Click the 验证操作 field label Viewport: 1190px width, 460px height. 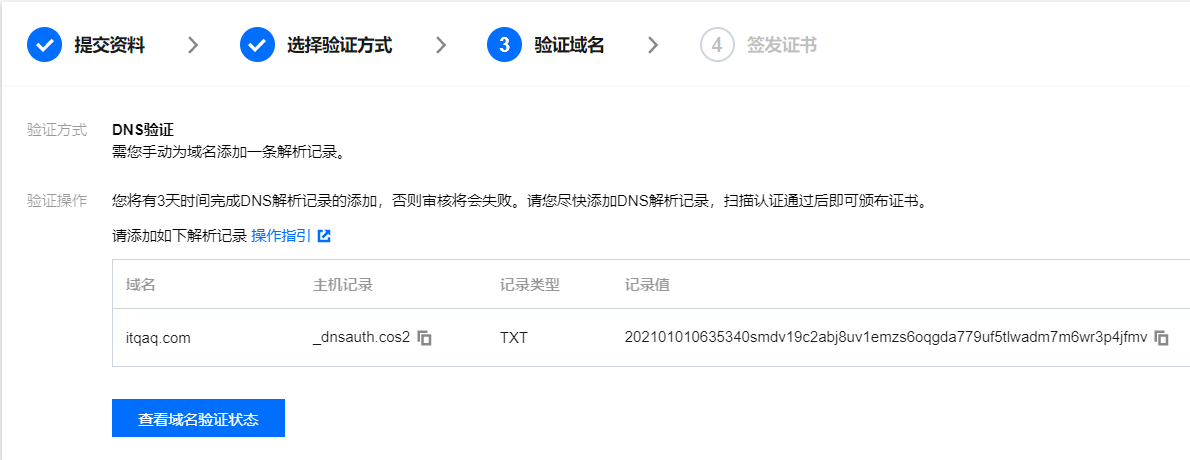(x=57, y=201)
